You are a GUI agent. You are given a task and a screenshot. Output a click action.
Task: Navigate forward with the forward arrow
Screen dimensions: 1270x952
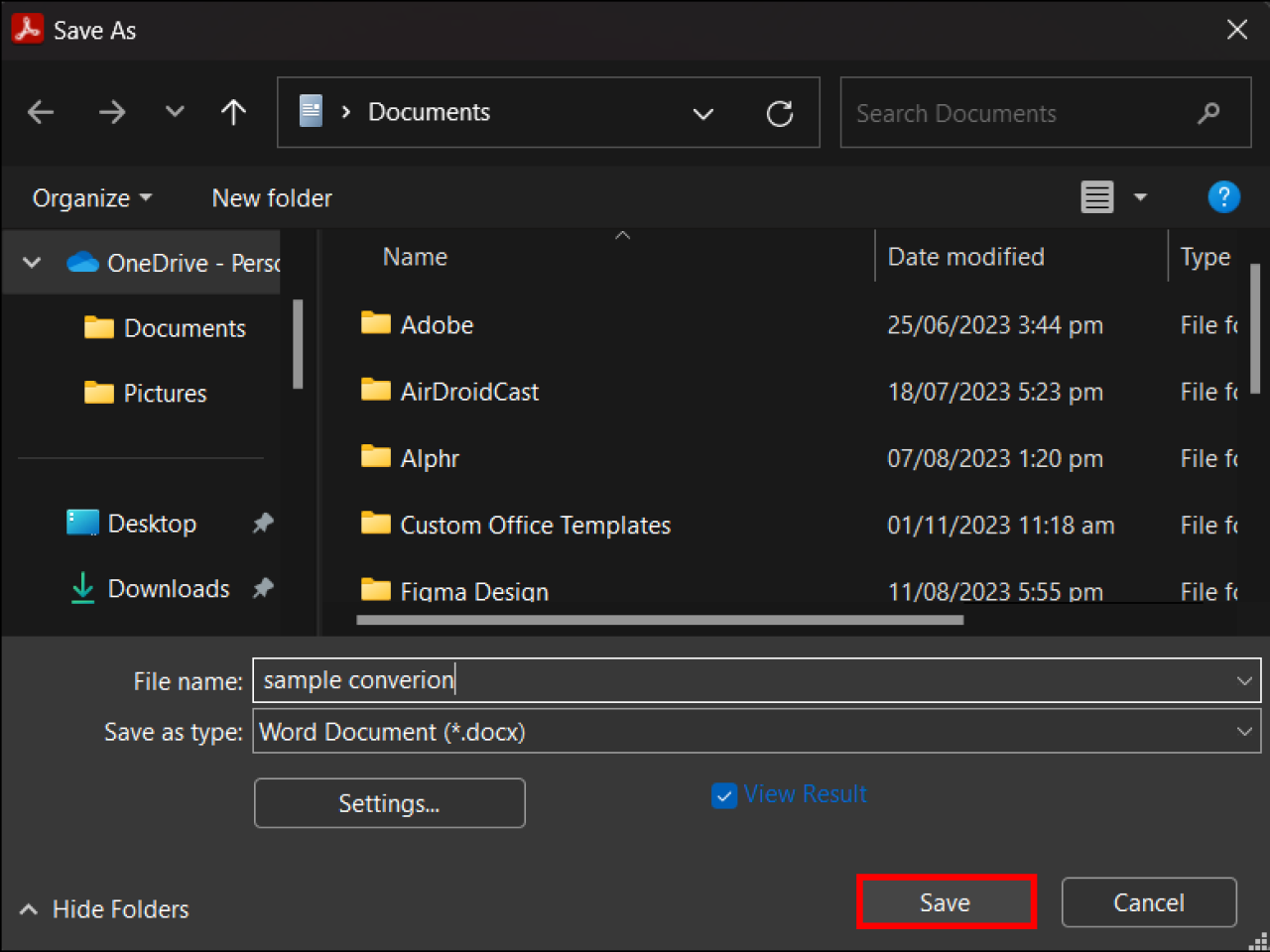coord(112,112)
